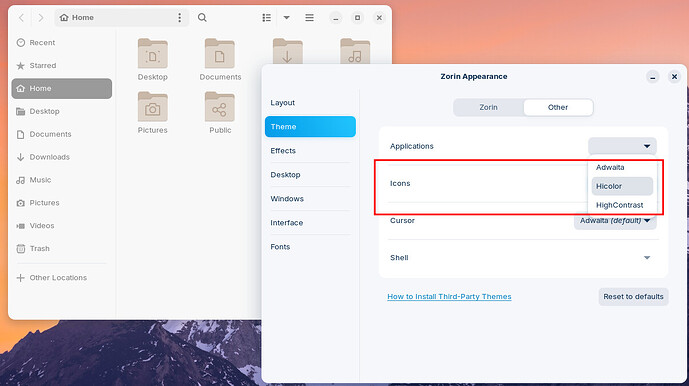Switch to the Zorin tab
This screenshot has height=386, width=689.
click(488, 107)
